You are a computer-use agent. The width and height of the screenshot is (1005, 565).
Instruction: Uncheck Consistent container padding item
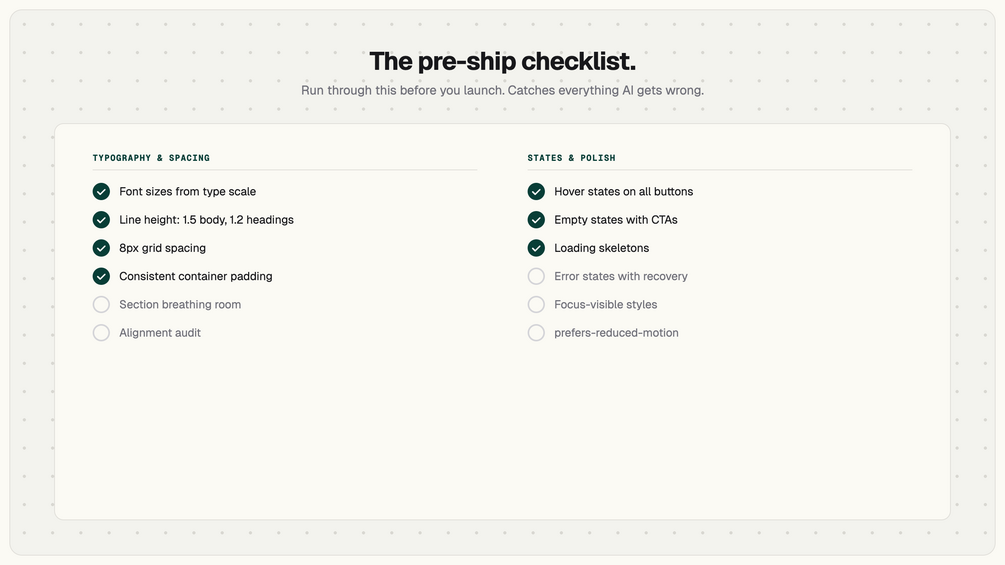click(101, 276)
